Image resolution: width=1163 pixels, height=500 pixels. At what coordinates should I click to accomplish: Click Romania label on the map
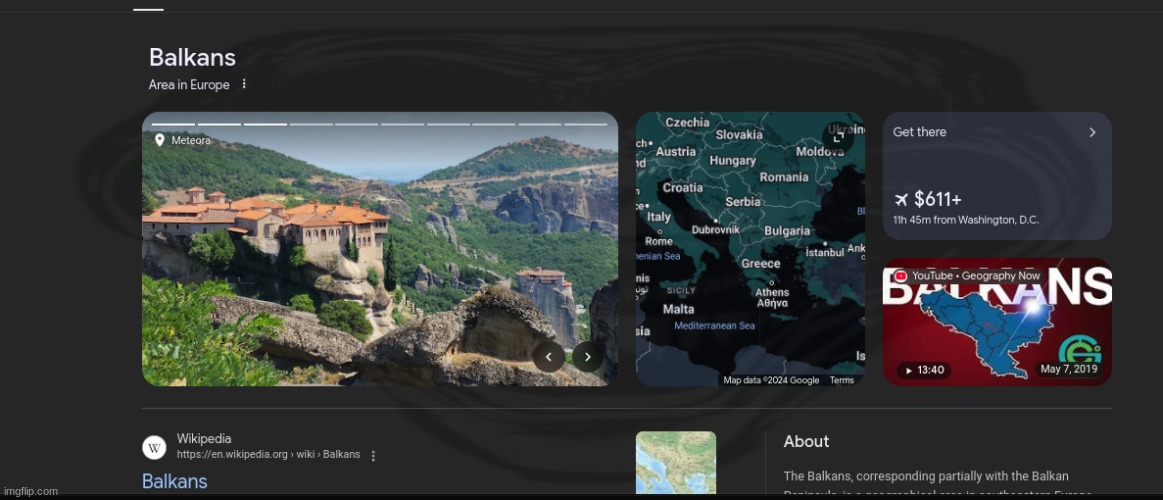[x=784, y=177]
